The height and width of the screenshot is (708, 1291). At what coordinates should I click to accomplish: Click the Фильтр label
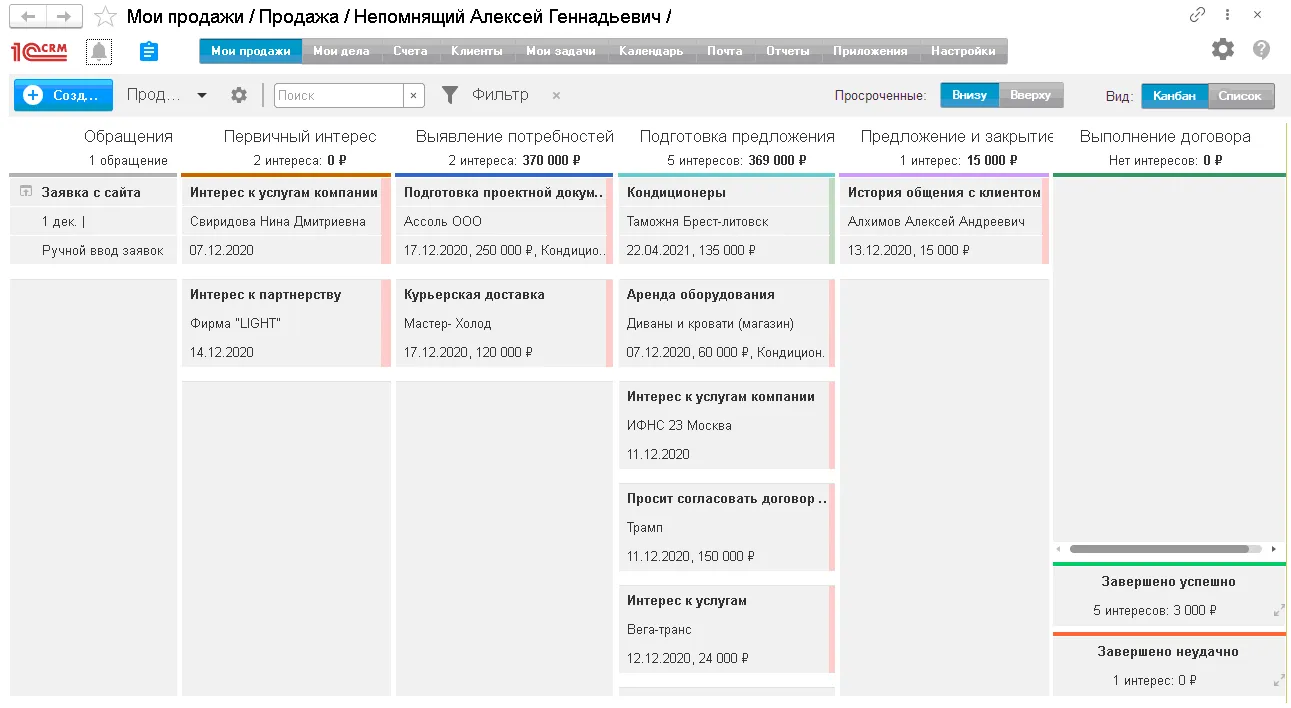click(x=500, y=95)
